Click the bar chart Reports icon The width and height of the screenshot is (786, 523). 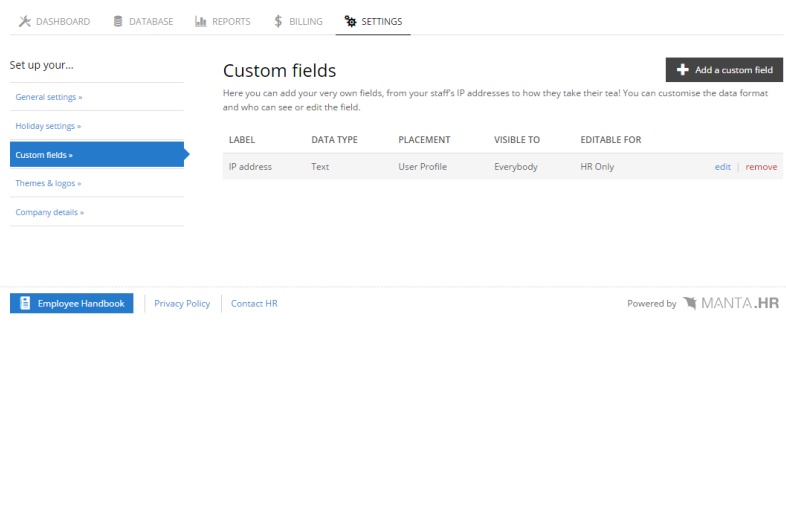pyautogui.click(x=201, y=21)
